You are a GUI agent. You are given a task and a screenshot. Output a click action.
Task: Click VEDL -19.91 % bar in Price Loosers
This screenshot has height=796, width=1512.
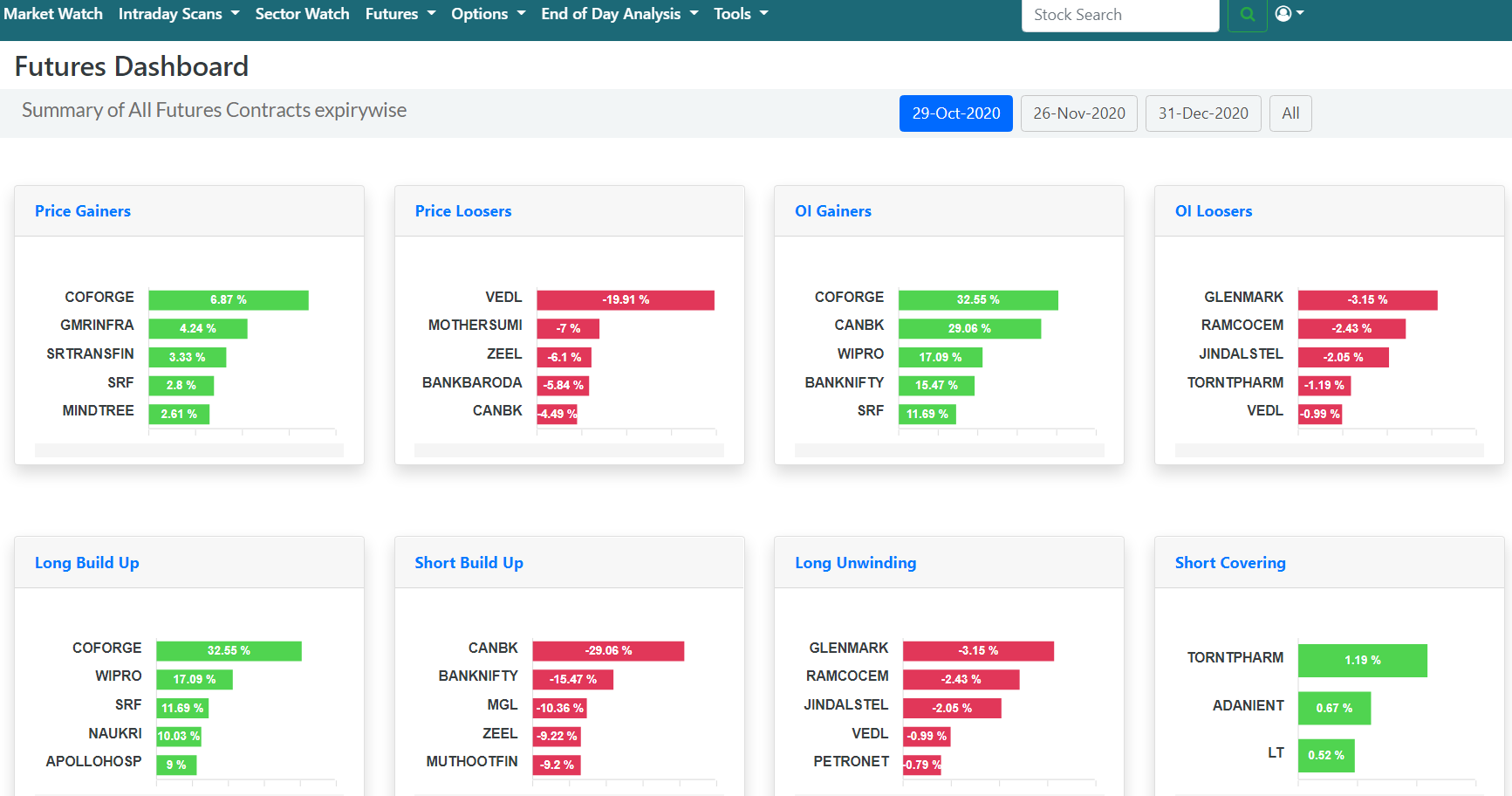(626, 300)
